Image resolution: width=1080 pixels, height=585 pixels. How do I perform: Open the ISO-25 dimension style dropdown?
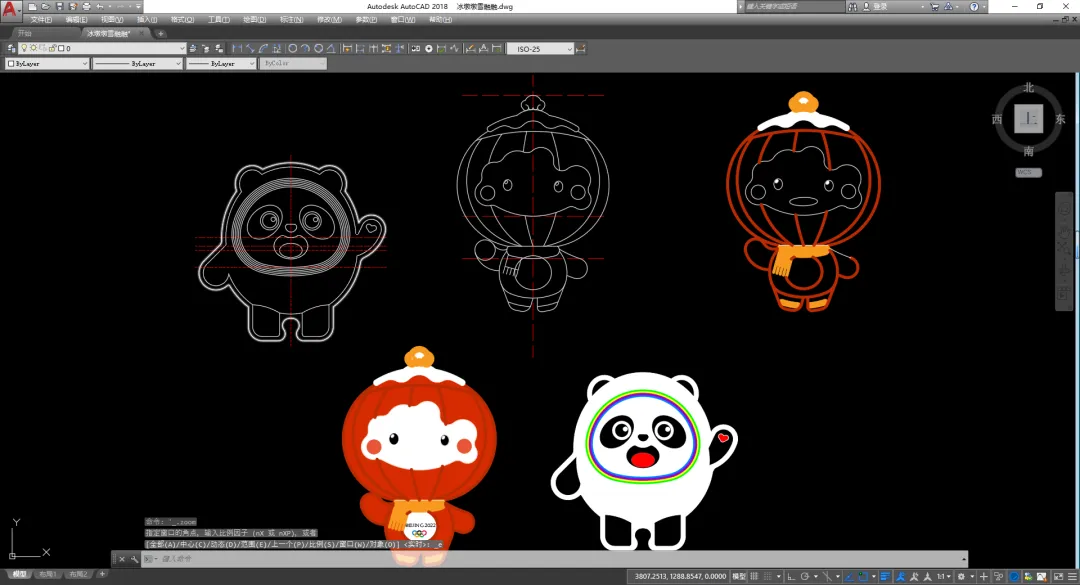(540, 48)
